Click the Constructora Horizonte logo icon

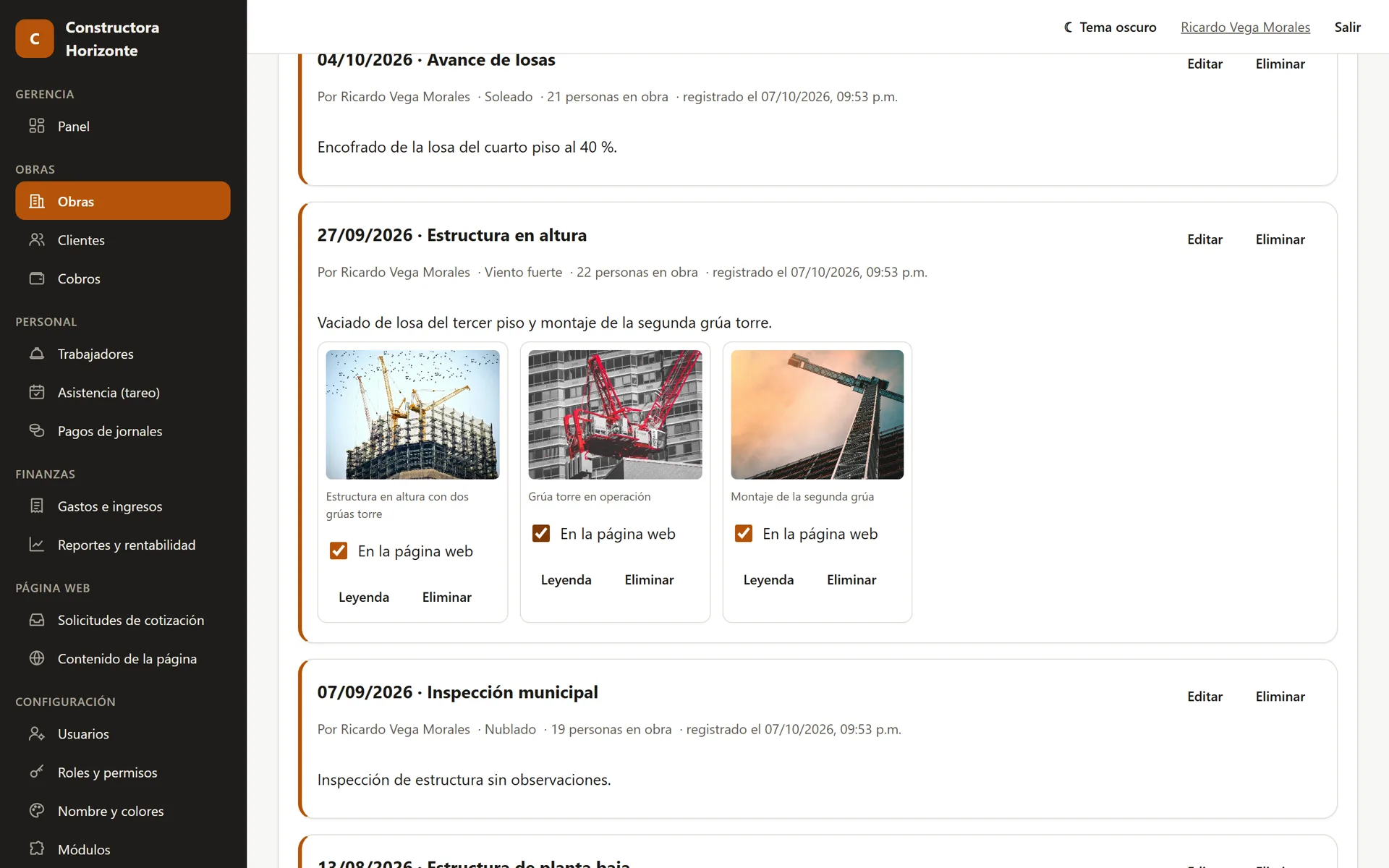click(35, 38)
